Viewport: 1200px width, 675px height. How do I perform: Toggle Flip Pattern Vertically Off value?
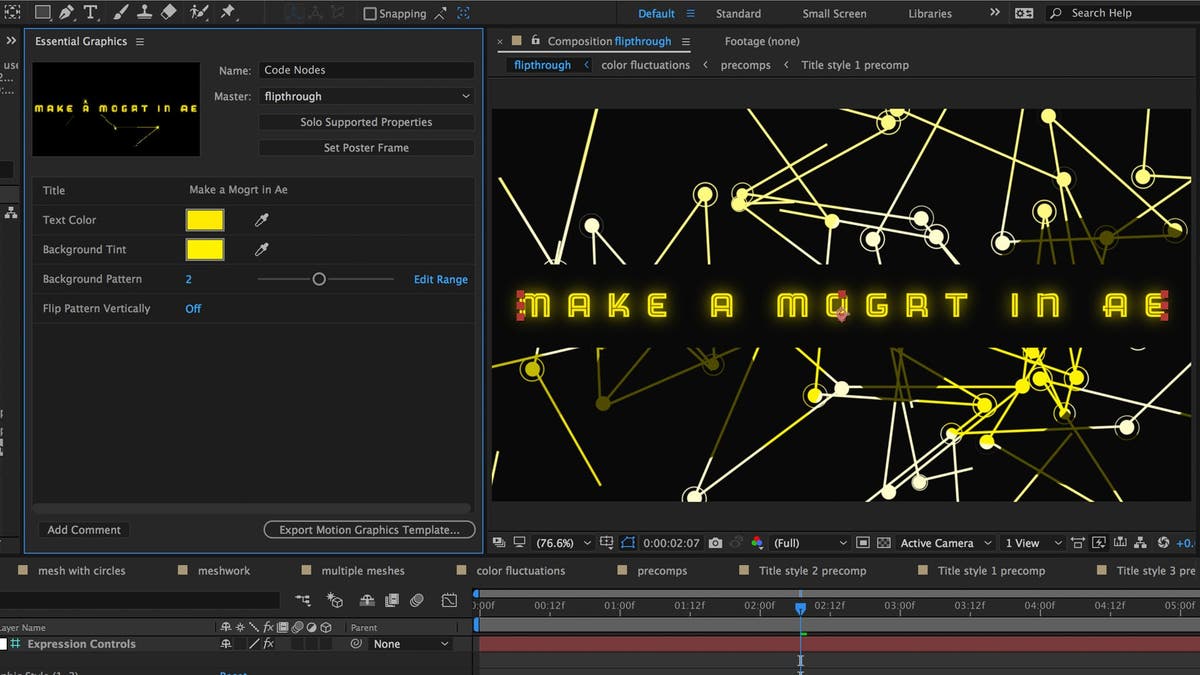click(193, 309)
